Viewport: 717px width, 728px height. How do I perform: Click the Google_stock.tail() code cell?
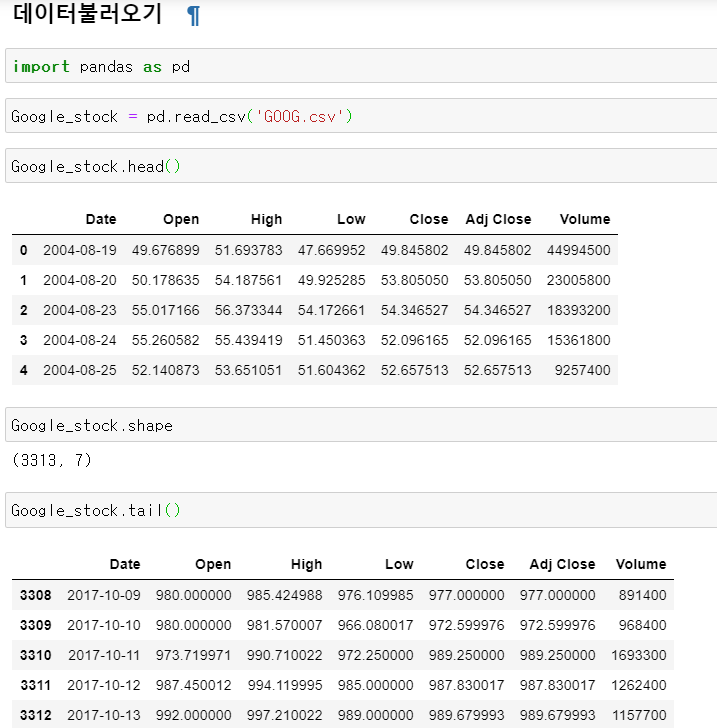click(361, 510)
